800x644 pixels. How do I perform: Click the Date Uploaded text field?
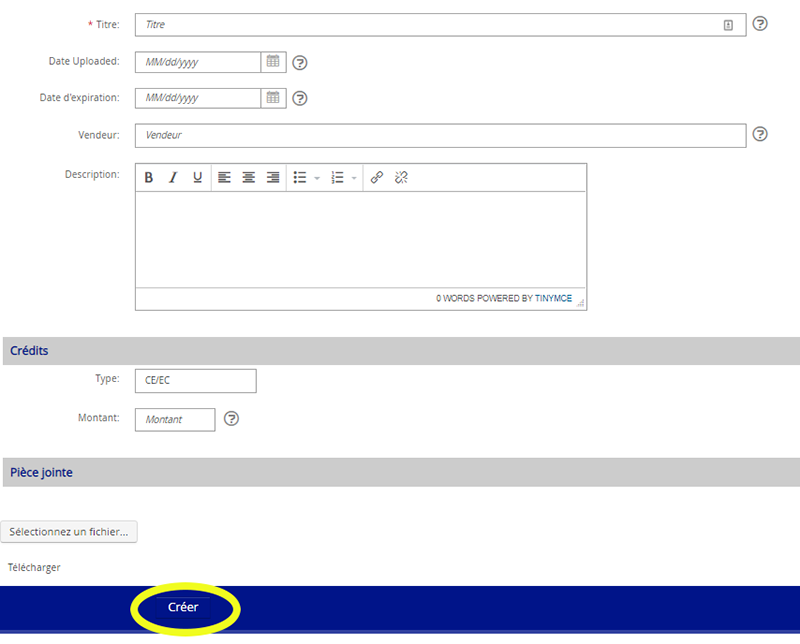(x=198, y=62)
